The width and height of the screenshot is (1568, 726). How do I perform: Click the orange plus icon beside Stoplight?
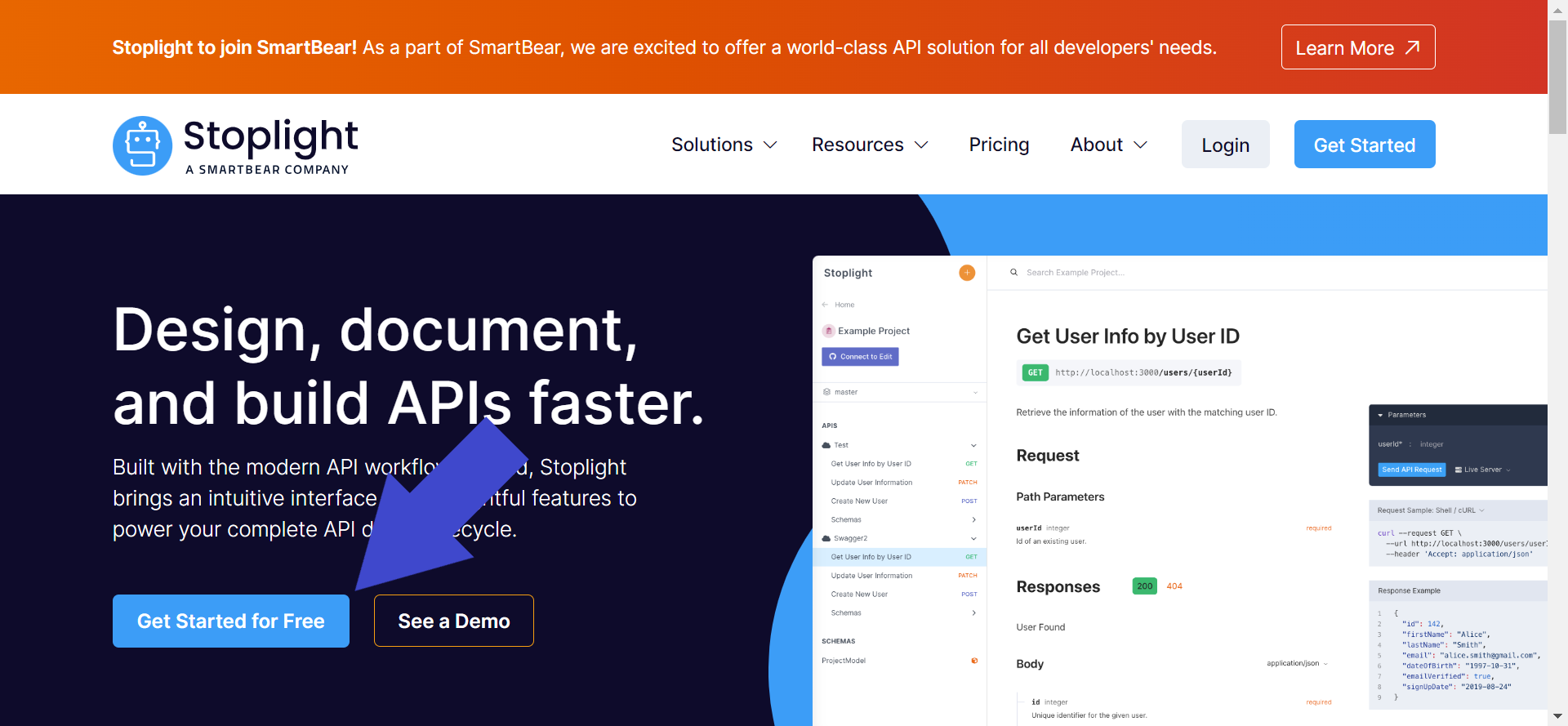[967, 273]
